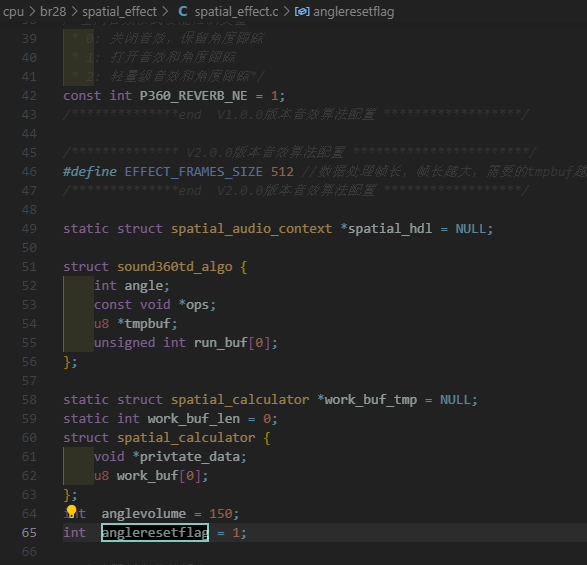This screenshot has height=565, width=587.
Task: Click '*ops' member on line 53
Action: tap(194, 305)
